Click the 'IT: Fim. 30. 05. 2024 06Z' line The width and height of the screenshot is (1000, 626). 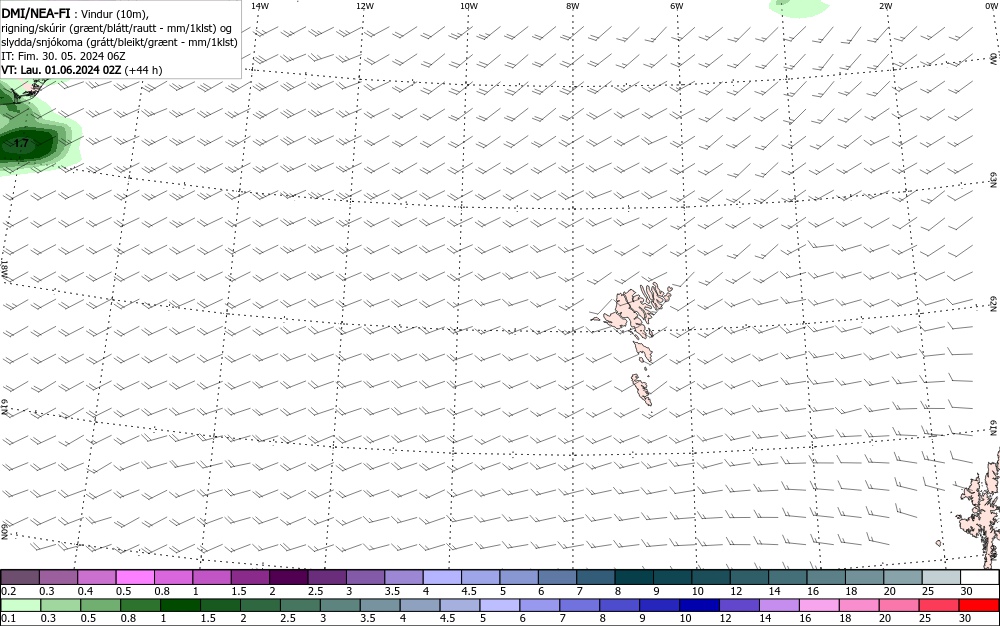click(x=64, y=56)
